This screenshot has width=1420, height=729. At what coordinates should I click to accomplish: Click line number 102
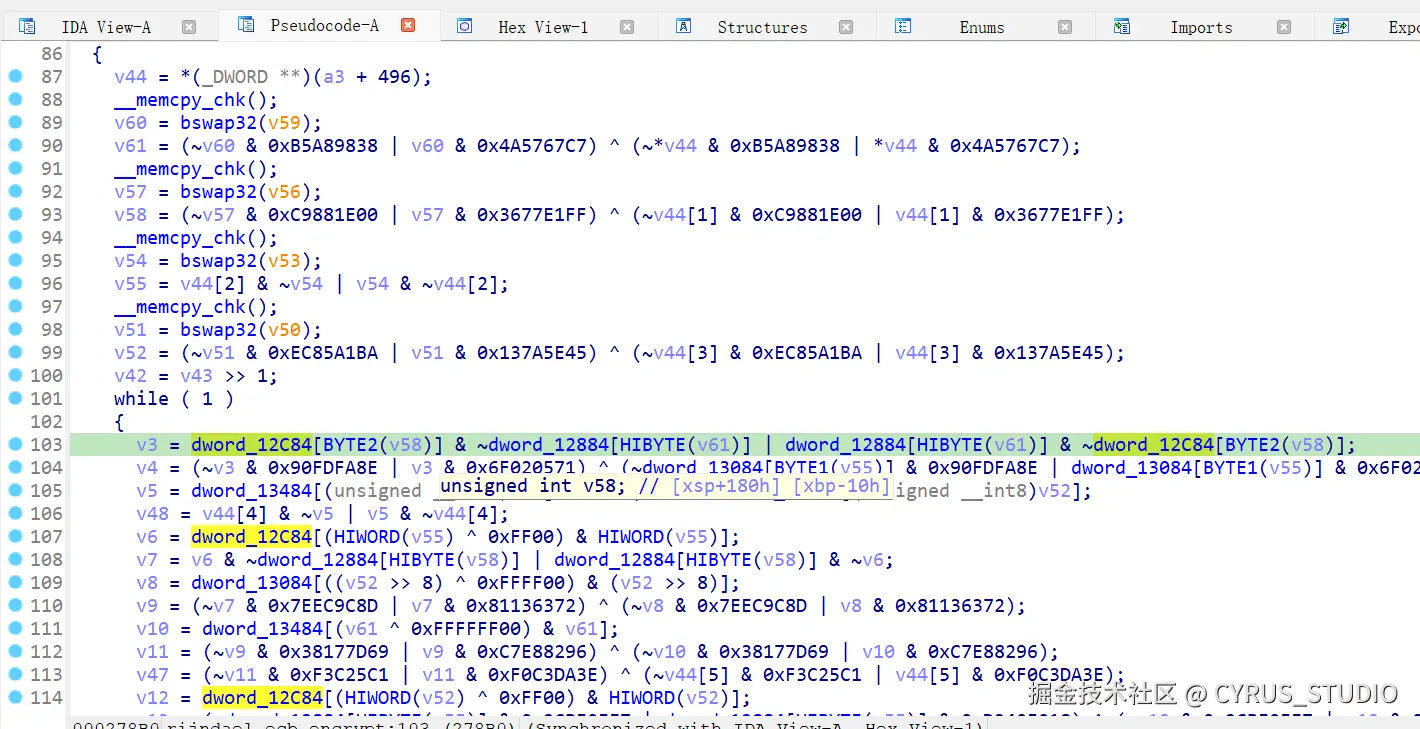46,421
